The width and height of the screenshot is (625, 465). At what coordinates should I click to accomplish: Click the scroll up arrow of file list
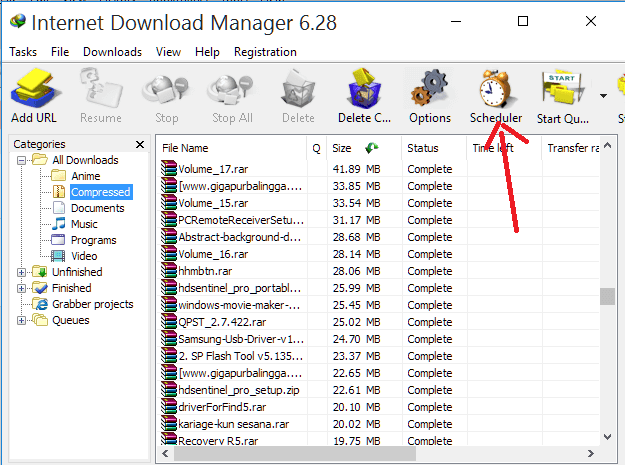click(607, 145)
